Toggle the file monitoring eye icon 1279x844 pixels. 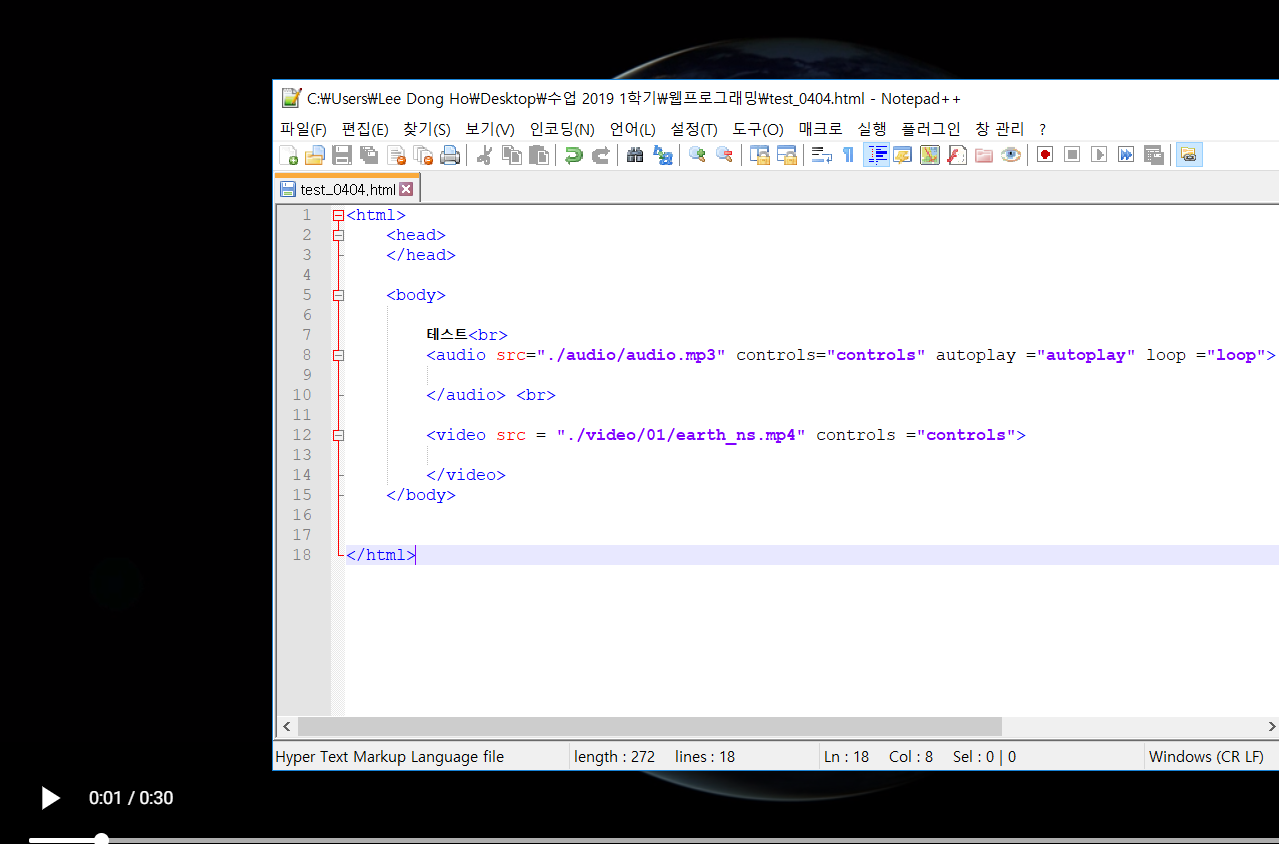click(1011, 155)
